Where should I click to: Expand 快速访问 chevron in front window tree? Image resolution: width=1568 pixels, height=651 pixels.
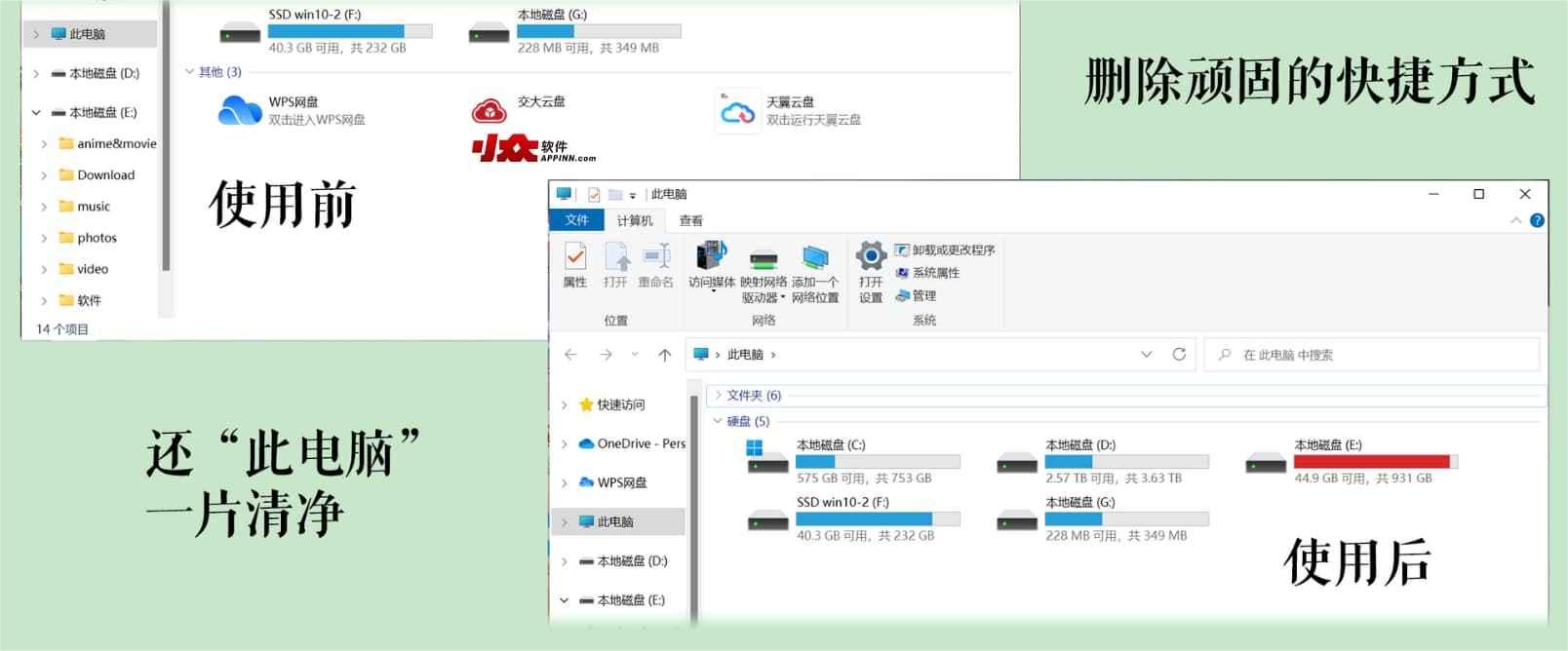(x=565, y=404)
